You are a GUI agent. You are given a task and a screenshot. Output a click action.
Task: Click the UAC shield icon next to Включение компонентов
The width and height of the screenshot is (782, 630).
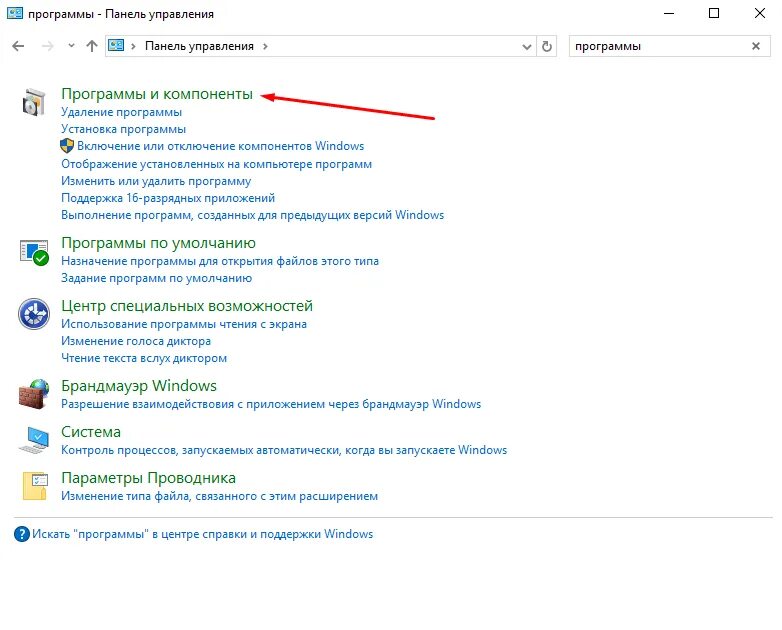67,146
